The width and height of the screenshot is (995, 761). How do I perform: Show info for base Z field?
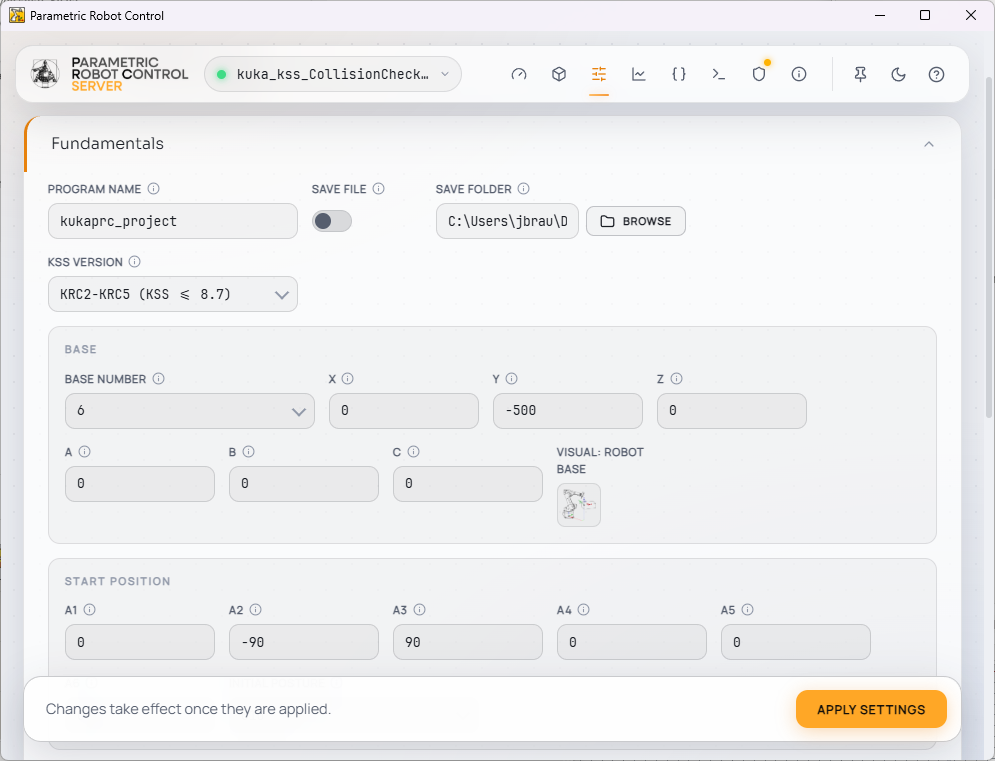(x=676, y=378)
